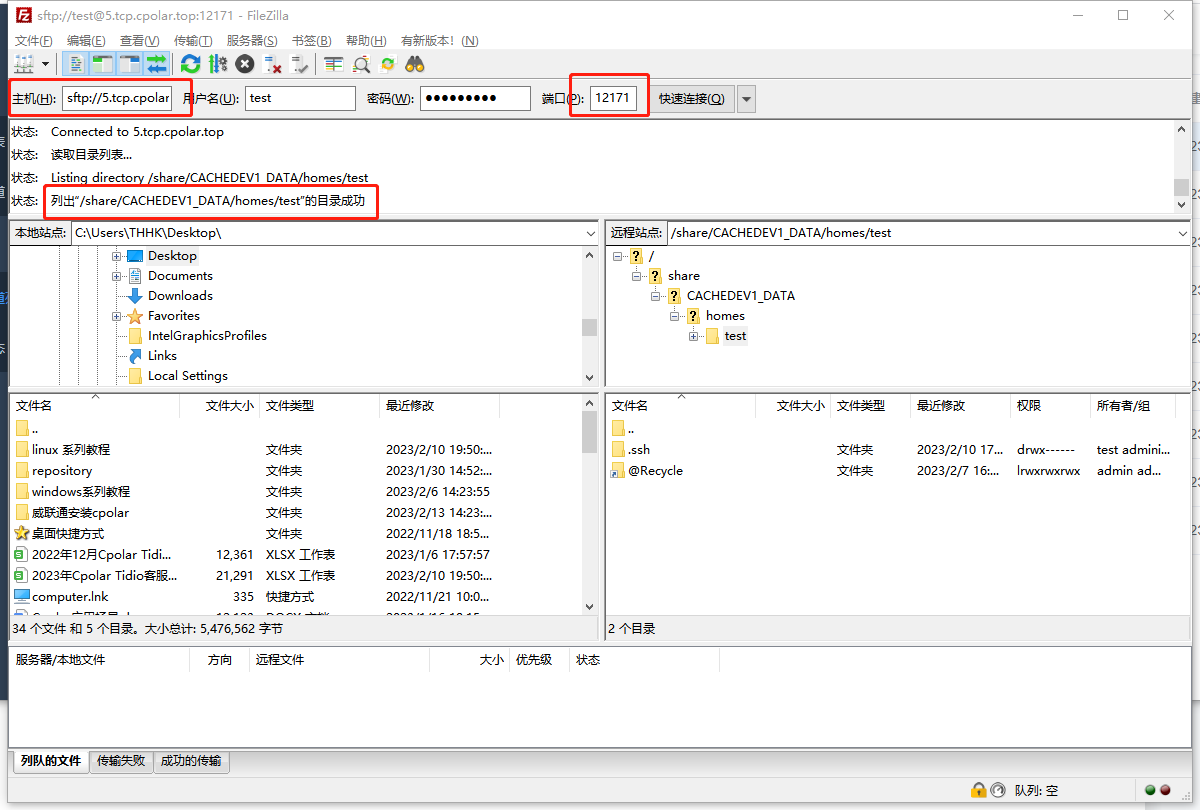Reconnect to the last server icon
Screen dimensions: 1200x810
pos(299,64)
